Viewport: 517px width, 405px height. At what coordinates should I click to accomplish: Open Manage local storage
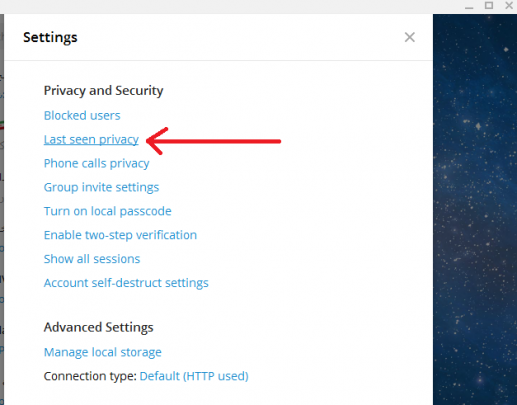point(103,352)
